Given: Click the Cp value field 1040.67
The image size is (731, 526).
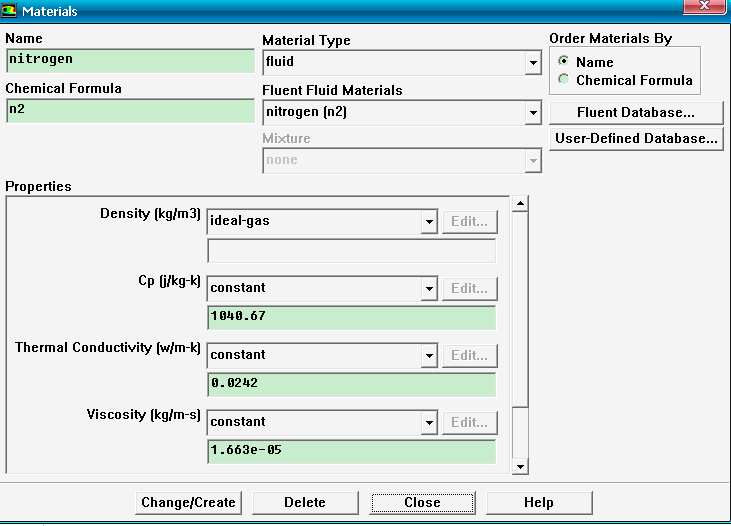Looking at the screenshot, I should coord(351,318).
